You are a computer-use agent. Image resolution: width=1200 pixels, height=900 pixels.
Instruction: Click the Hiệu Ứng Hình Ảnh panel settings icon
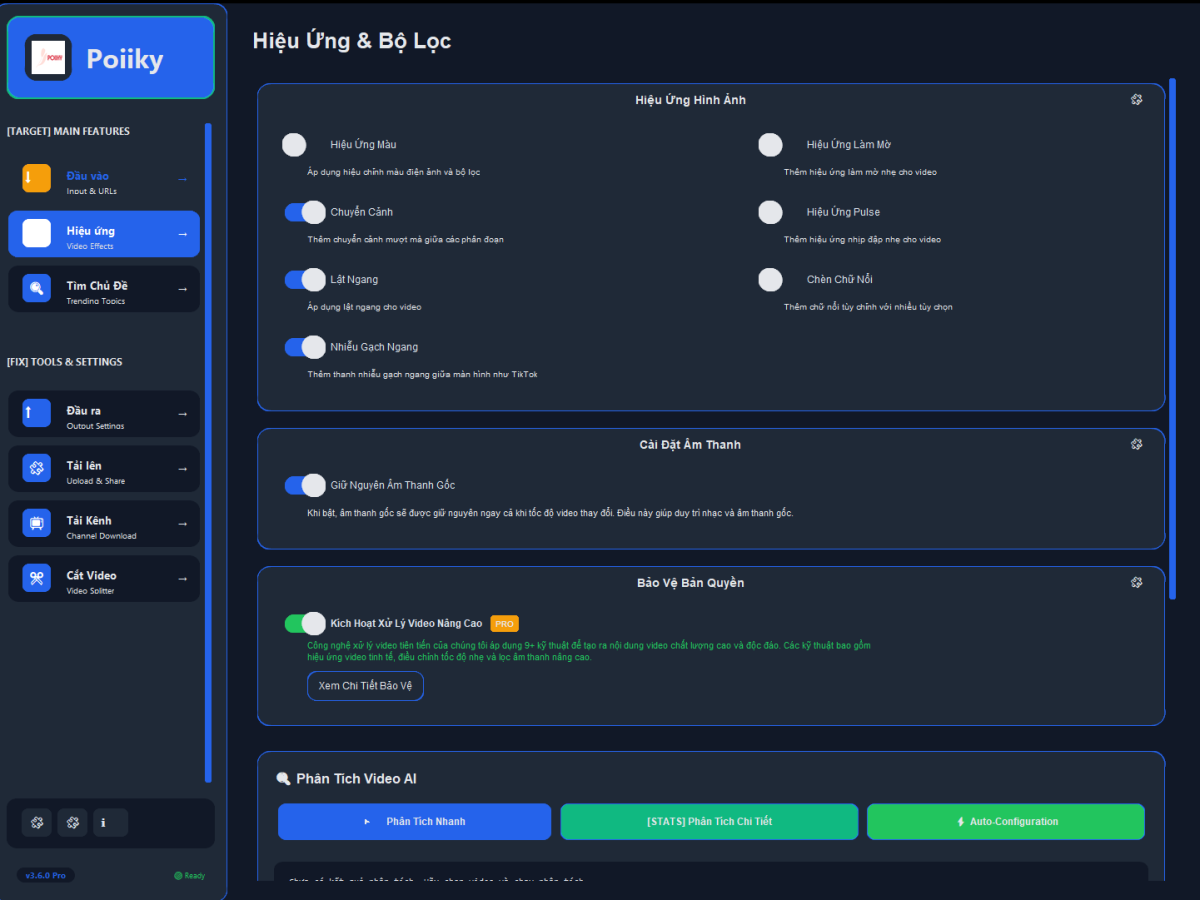tap(1136, 100)
